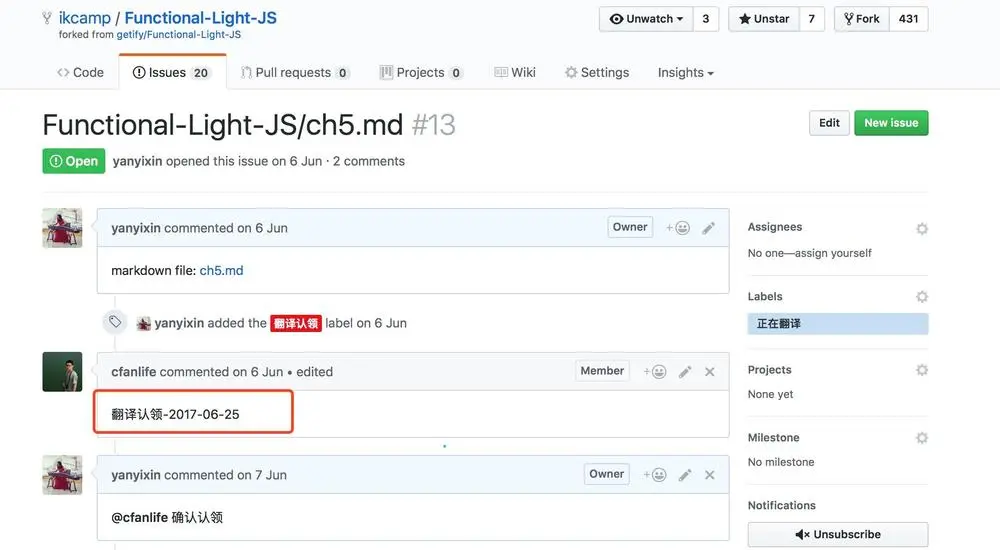
Task: Open the getify/Functional-Light-JS source link
Action: pyautogui.click(x=179, y=34)
